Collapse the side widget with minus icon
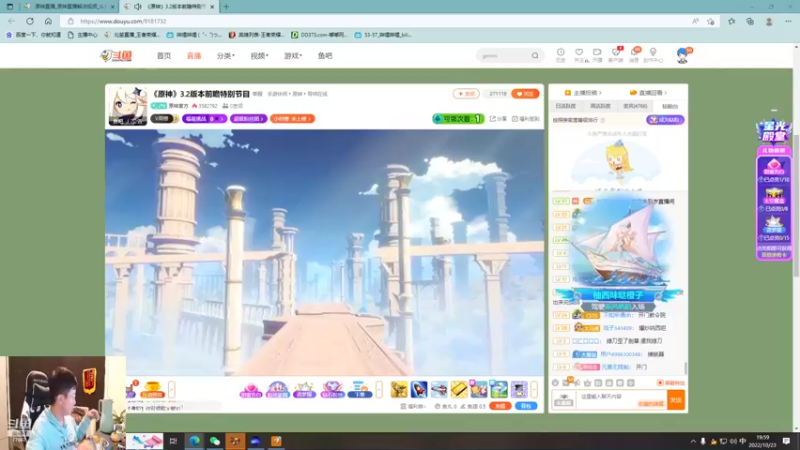 point(774,110)
